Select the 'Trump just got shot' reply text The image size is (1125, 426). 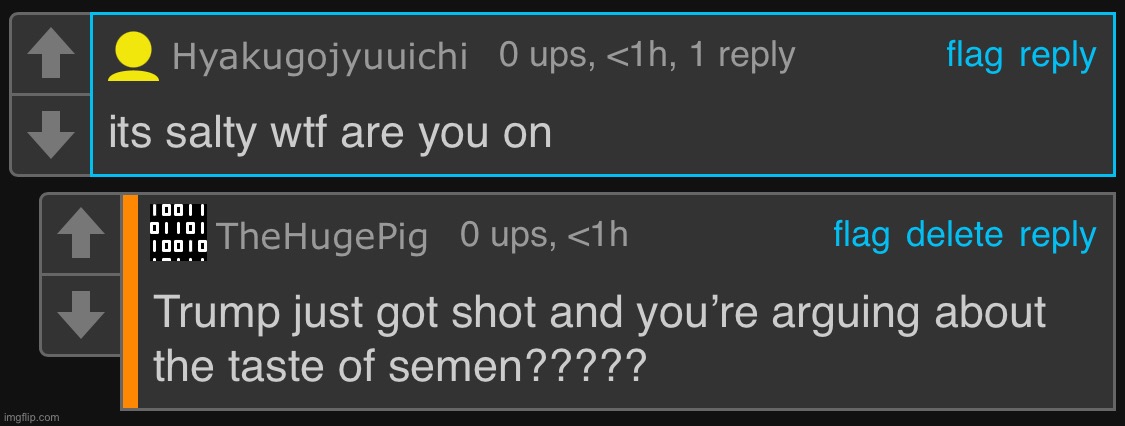[x=600, y=339]
